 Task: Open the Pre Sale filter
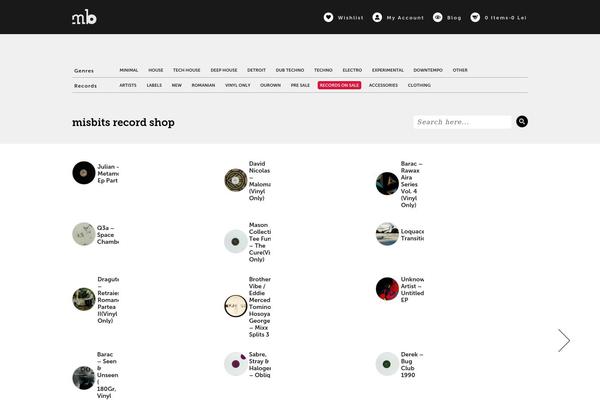[300, 85]
